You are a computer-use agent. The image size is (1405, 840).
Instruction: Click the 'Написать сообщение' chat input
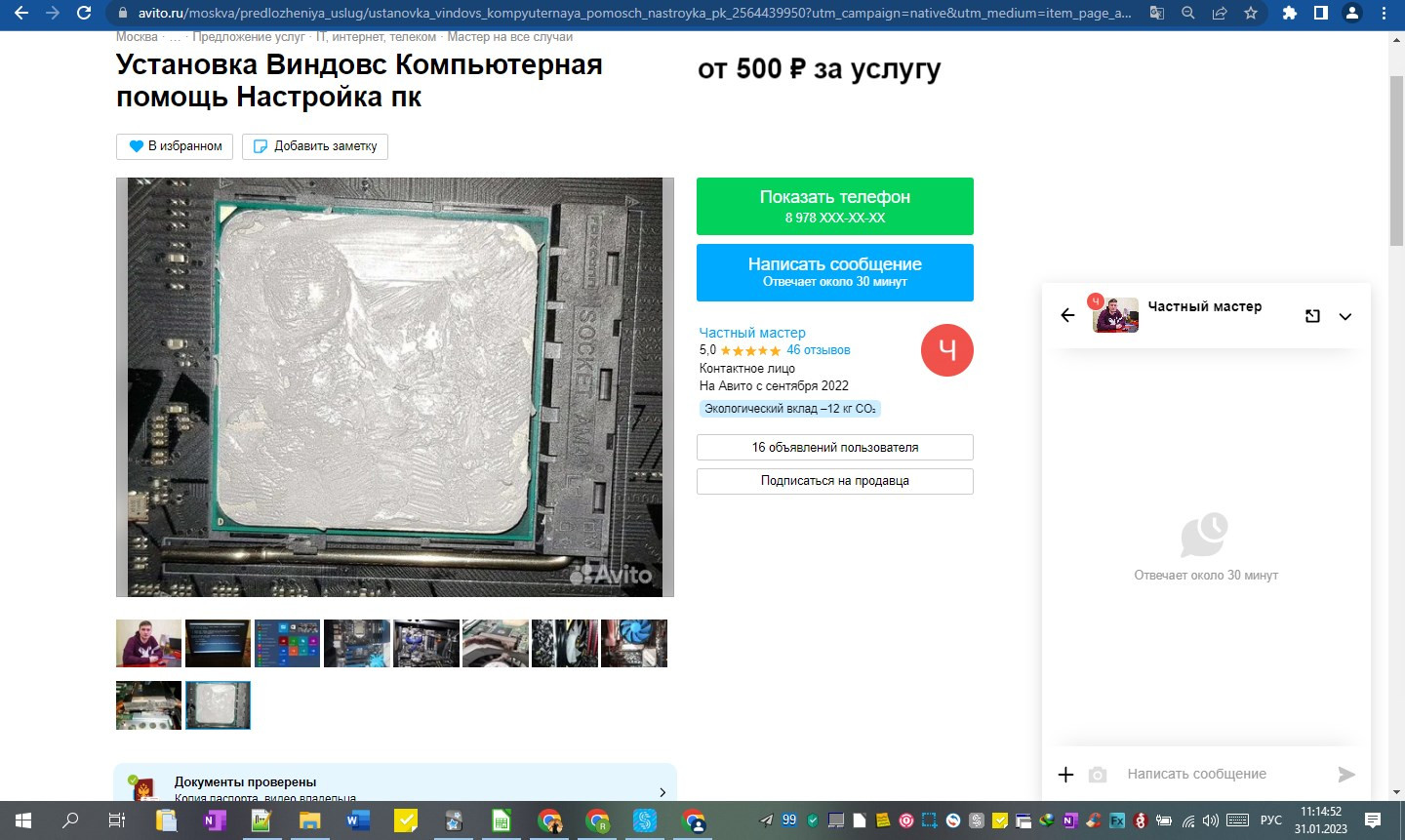click(x=1224, y=774)
